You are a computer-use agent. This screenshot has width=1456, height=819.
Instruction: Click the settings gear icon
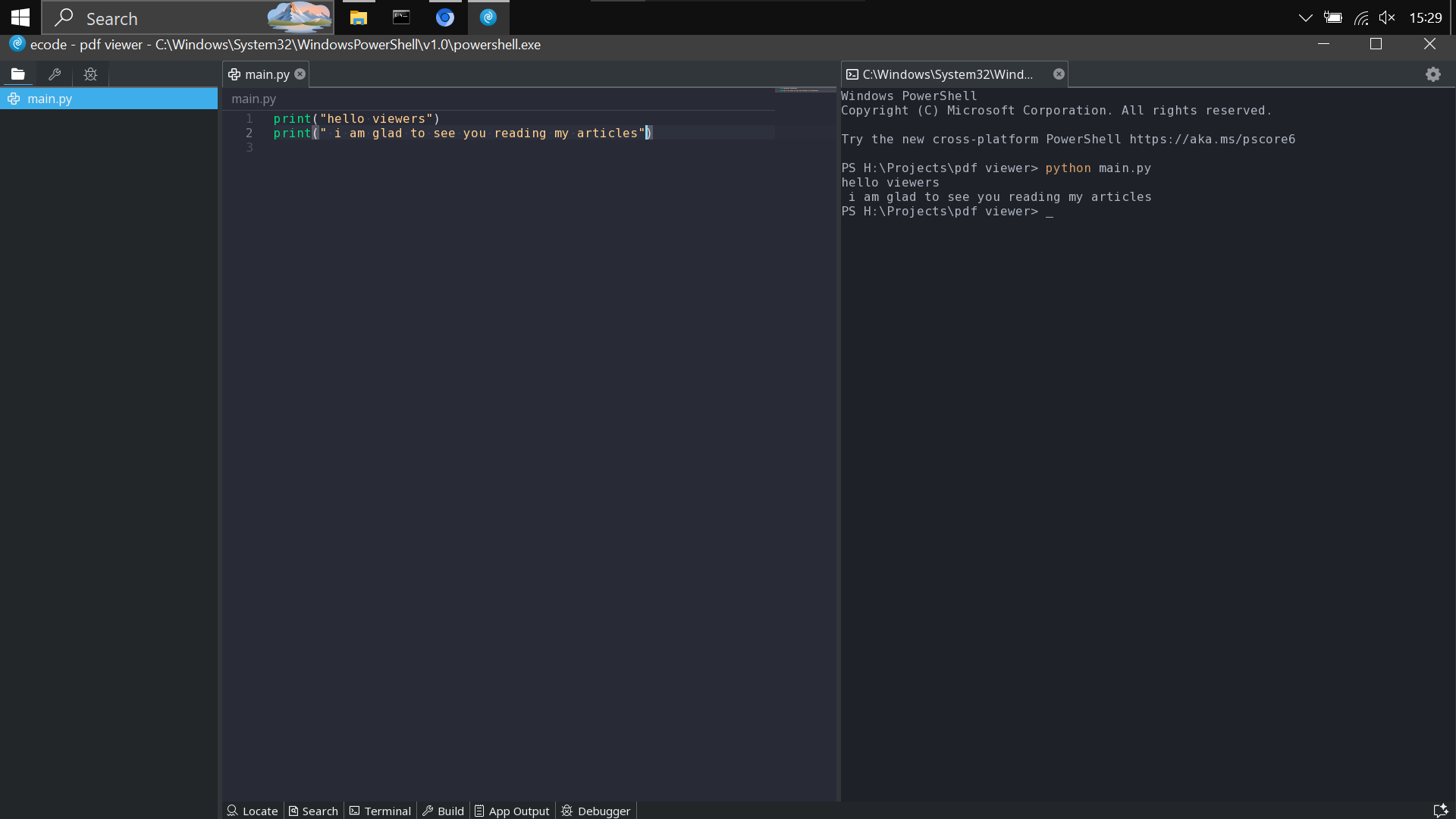pyautogui.click(x=1432, y=74)
